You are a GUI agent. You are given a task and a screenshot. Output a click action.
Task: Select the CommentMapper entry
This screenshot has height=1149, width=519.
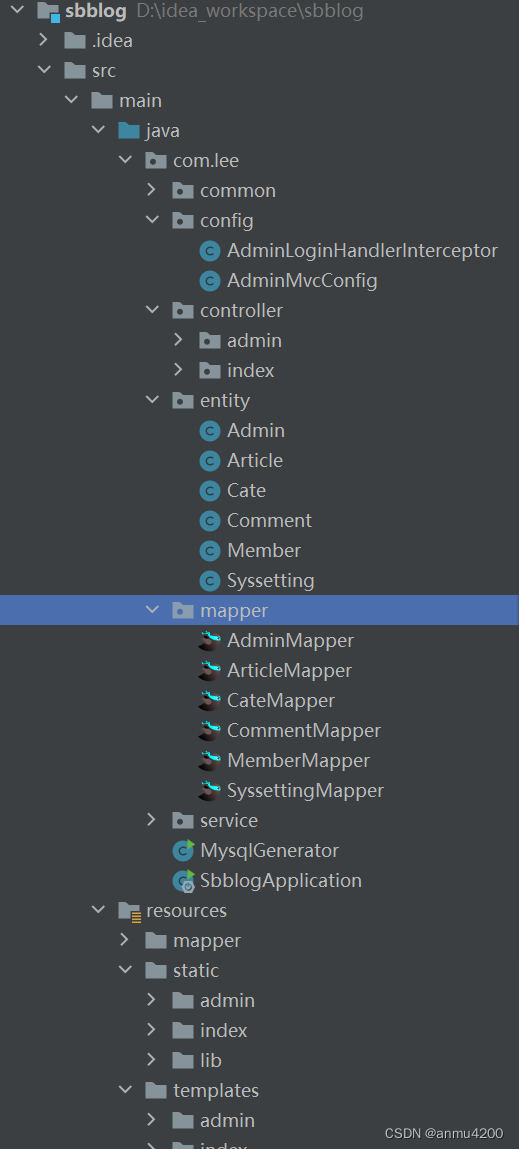coord(303,731)
